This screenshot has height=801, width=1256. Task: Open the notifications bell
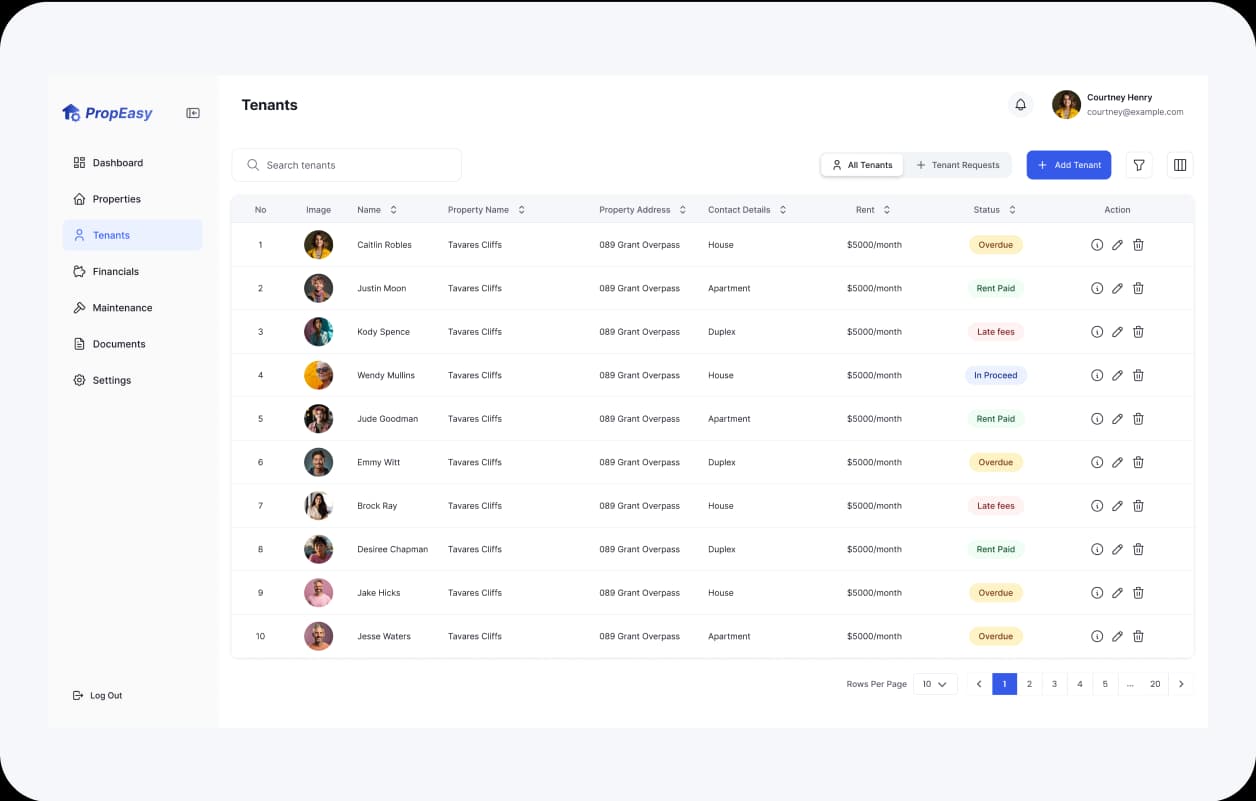(x=1020, y=104)
